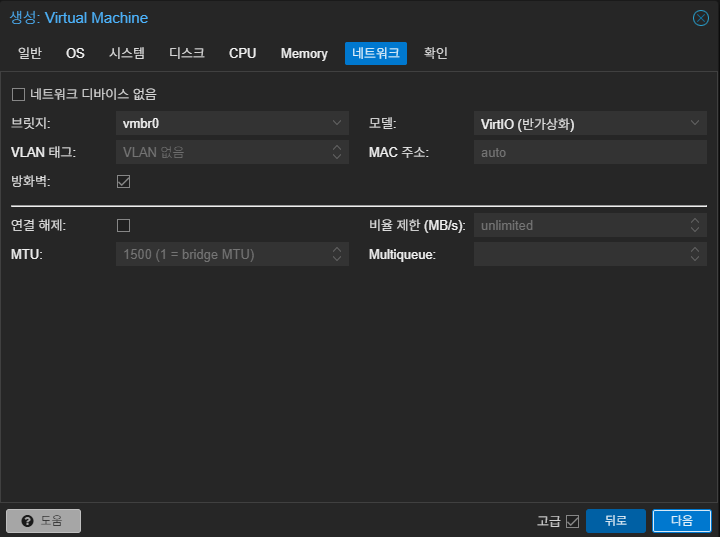The image size is (720, 537).
Task: Go back with the 뒤로 button
Action: tap(616, 521)
